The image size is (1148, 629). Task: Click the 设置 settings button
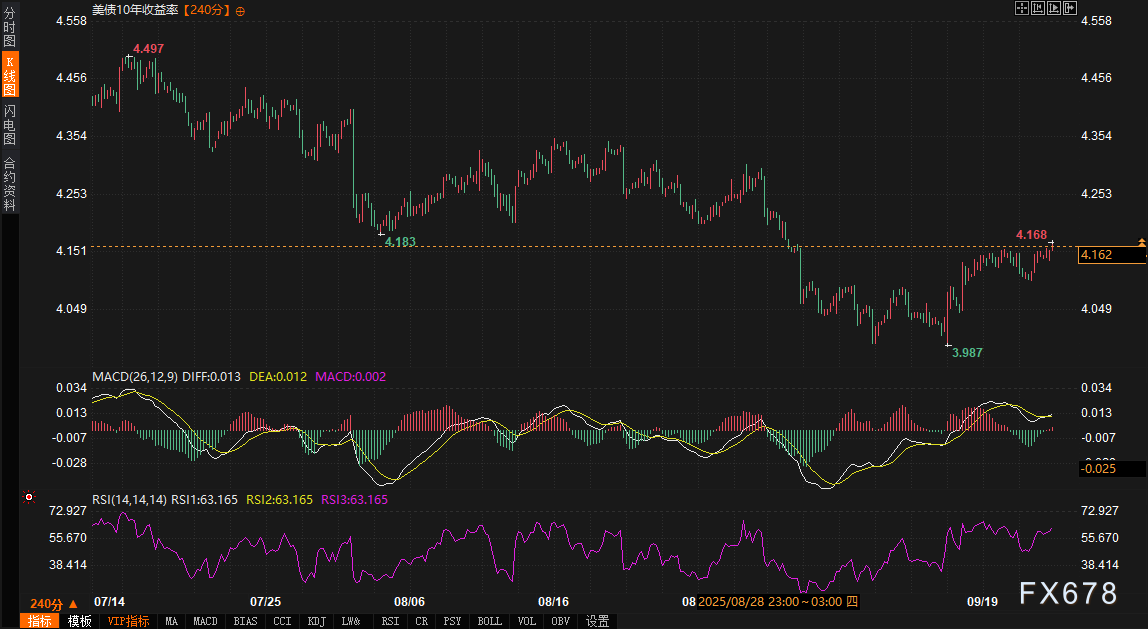[597, 621]
